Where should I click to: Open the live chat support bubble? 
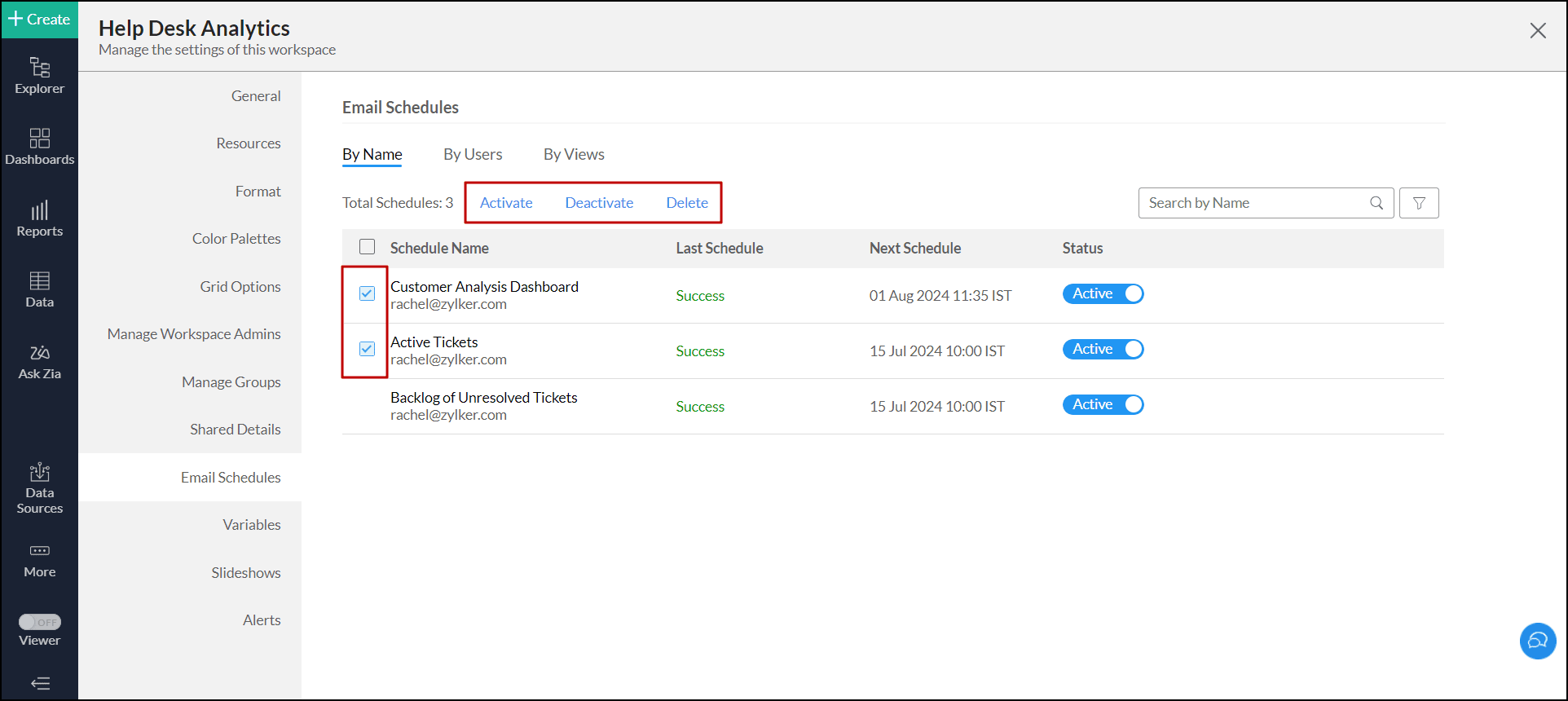(1538, 641)
